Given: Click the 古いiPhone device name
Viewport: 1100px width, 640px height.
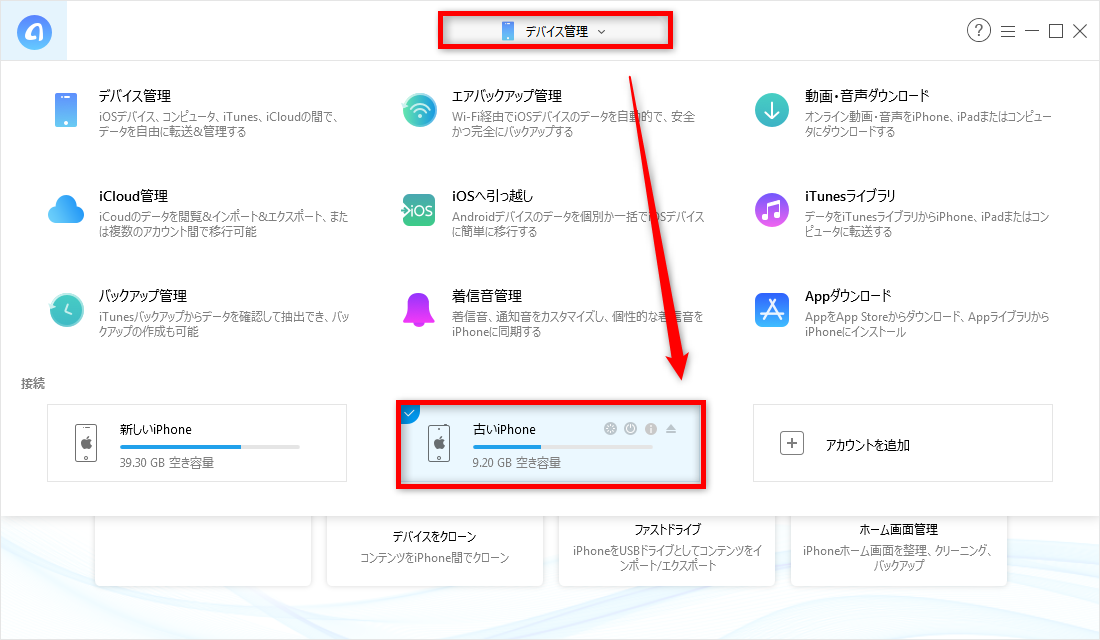Looking at the screenshot, I should click(x=504, y=429).
